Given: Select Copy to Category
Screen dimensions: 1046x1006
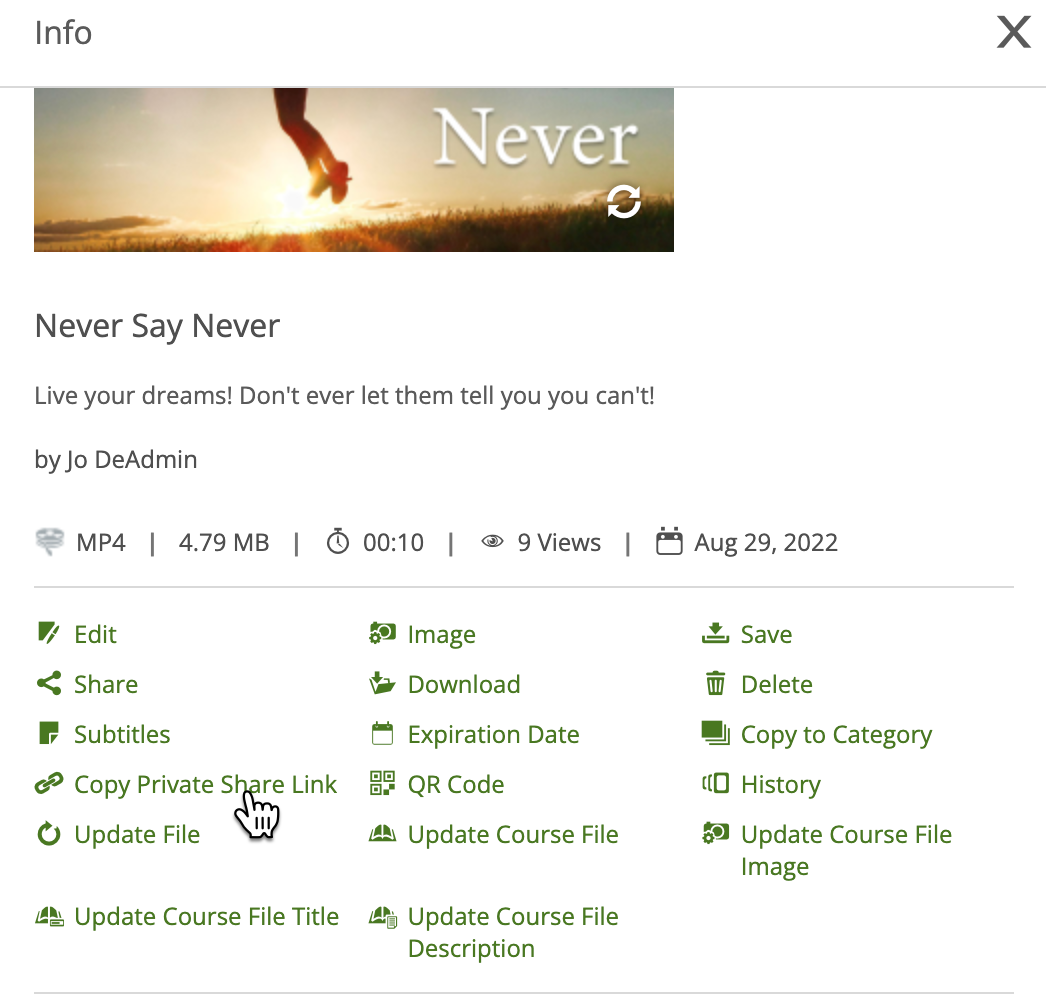Looking at the screenshot, I should [x=836, y=734].
